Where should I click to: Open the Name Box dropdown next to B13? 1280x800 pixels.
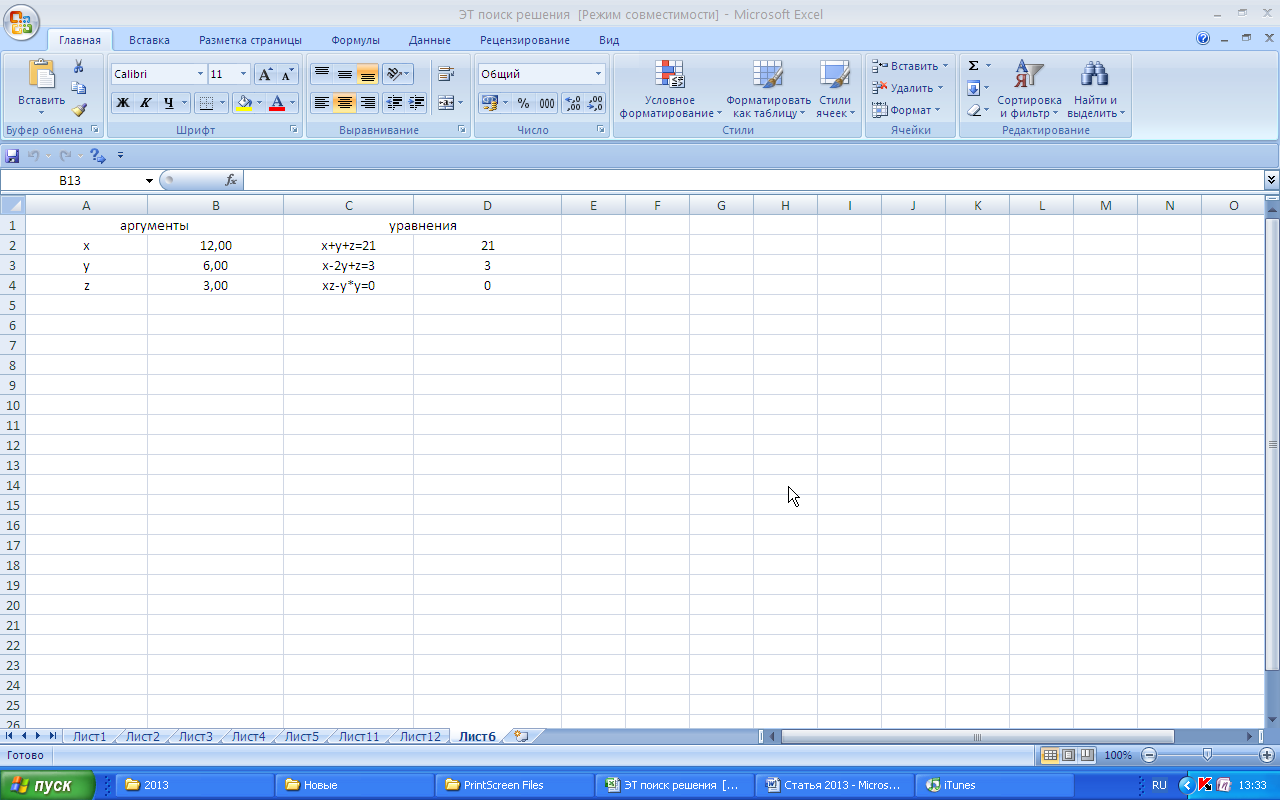[x=150, y=181]
